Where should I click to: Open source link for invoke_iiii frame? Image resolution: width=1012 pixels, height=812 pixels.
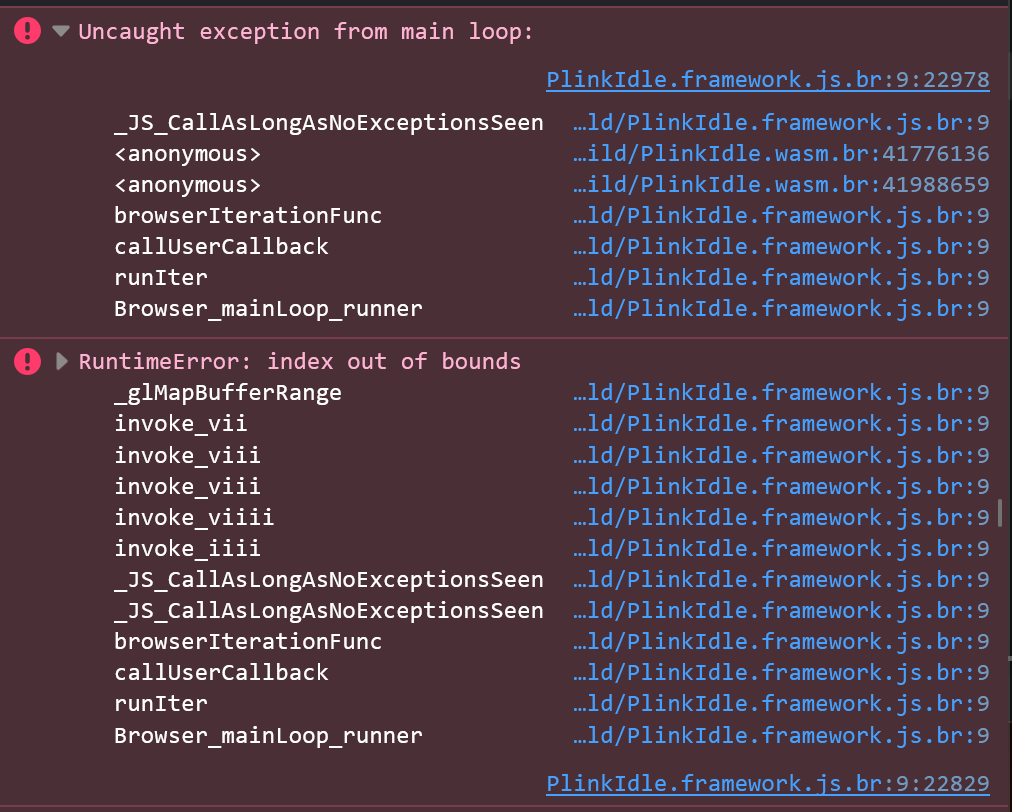(781, 548)
